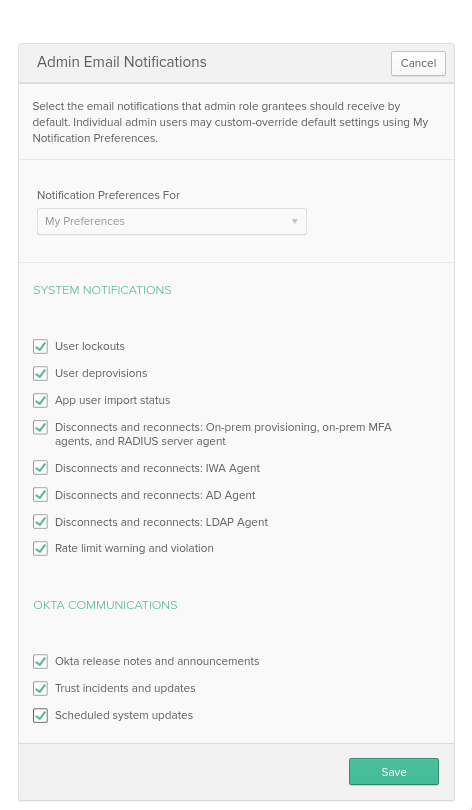Disable LDAP Agent disconnect notifications
This screenshot has height=810, width=472.
pyautogui.click(x=40, y=522)
